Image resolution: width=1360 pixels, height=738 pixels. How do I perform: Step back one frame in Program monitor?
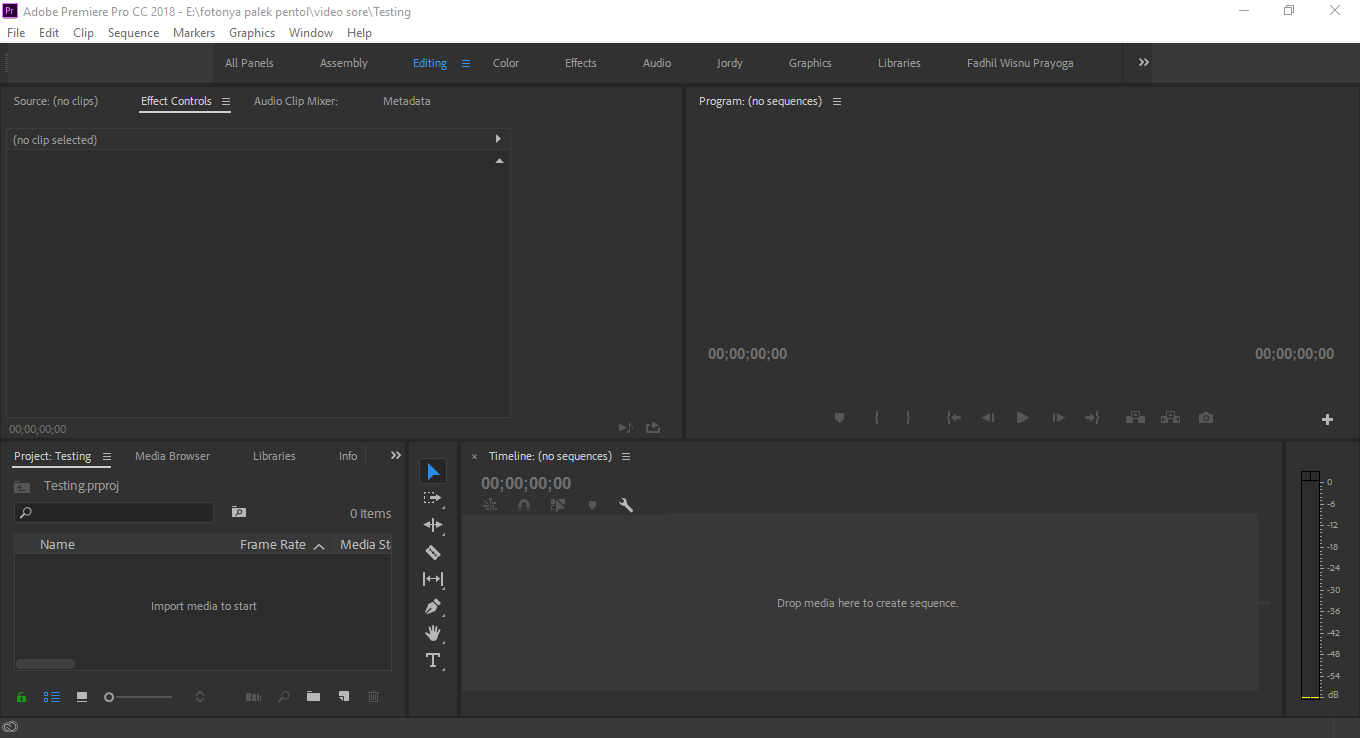[988, 418]
